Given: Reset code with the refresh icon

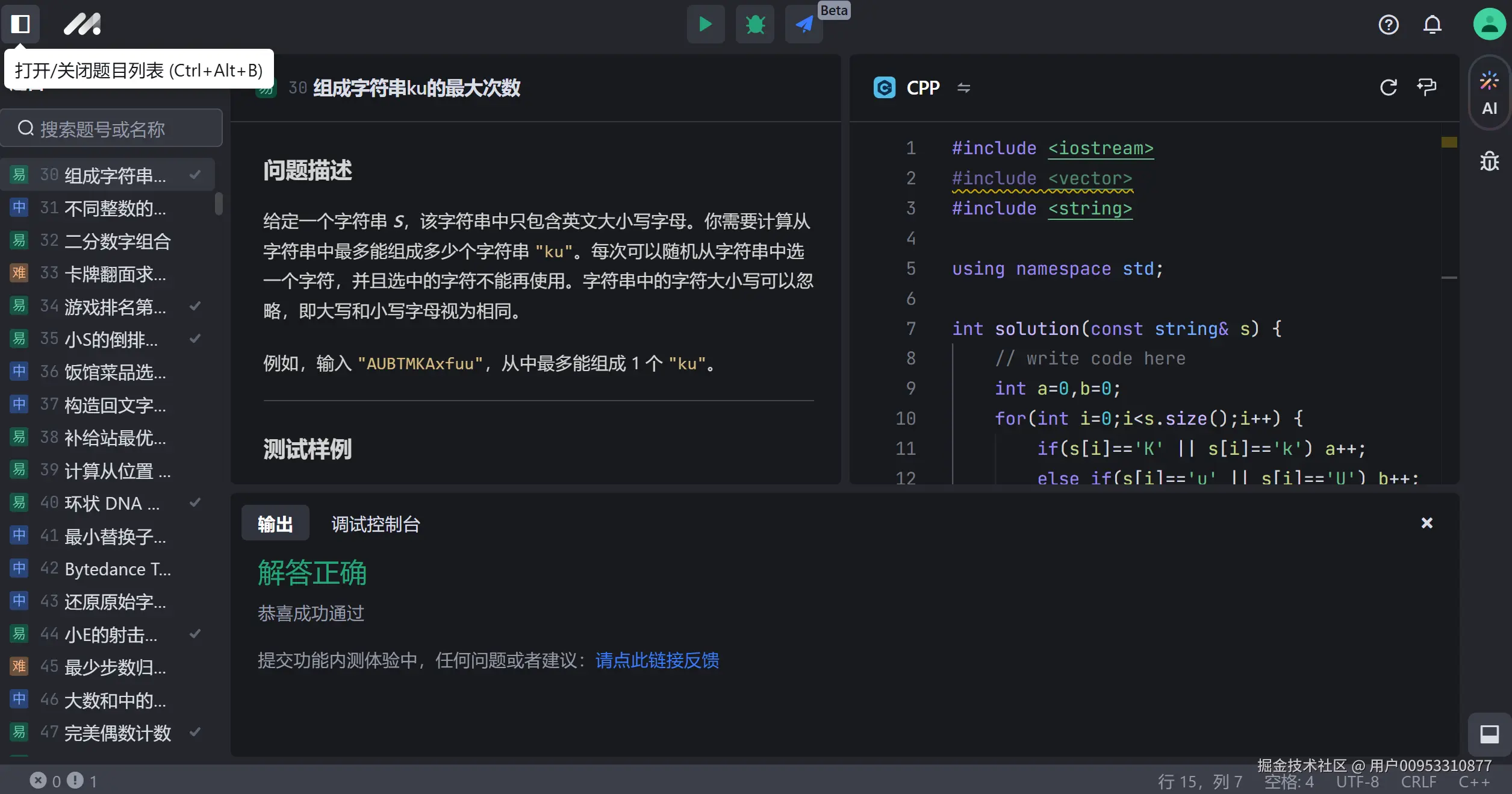Looking at the screenshot, I should tap(1389, 87).
